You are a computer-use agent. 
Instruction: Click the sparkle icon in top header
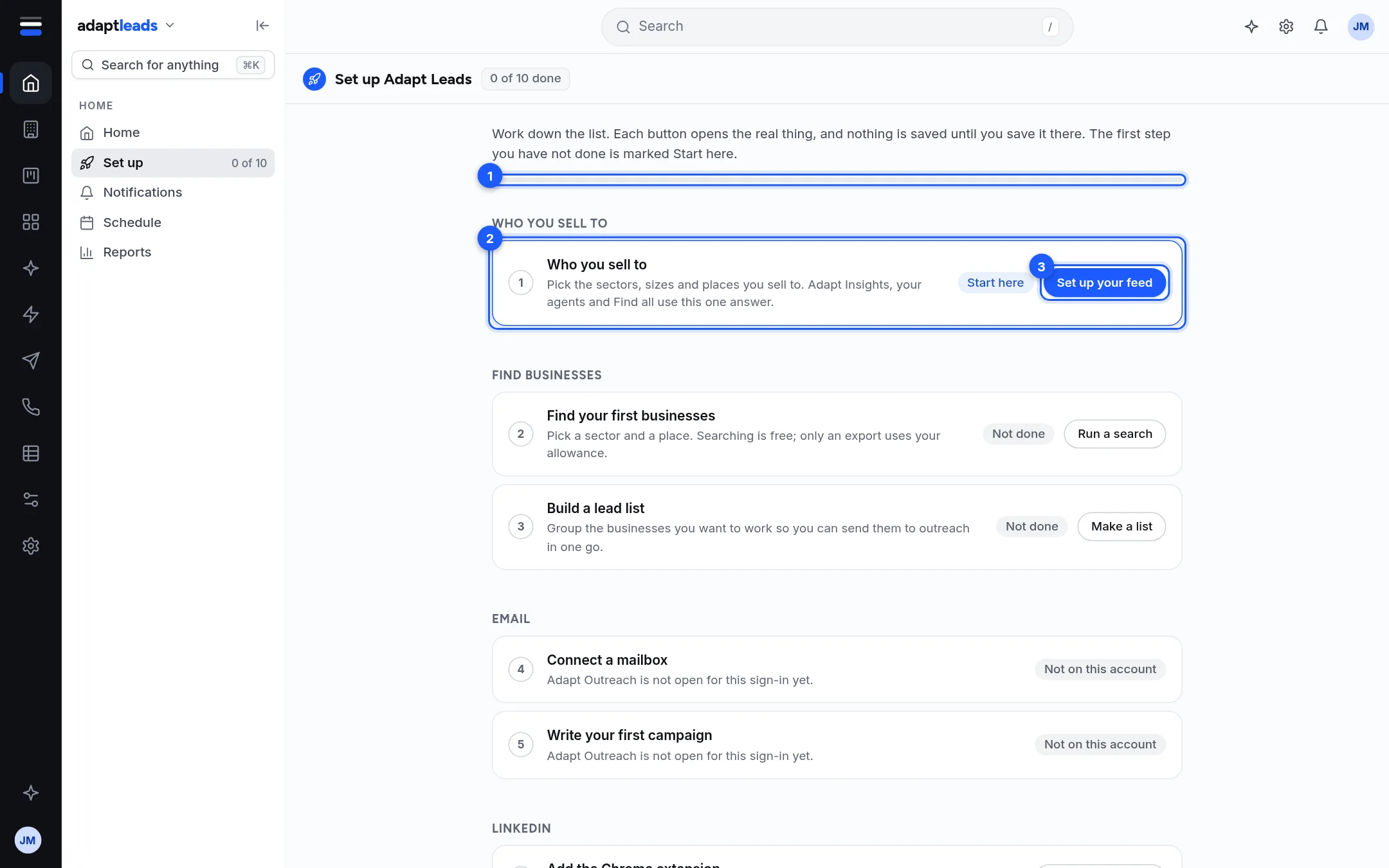point(1251,26)
